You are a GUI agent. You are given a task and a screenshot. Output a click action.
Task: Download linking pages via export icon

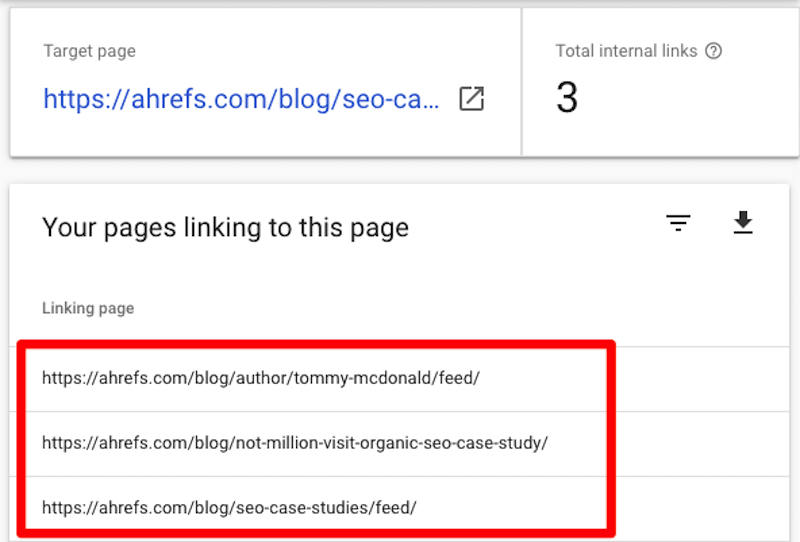point(743,223)
